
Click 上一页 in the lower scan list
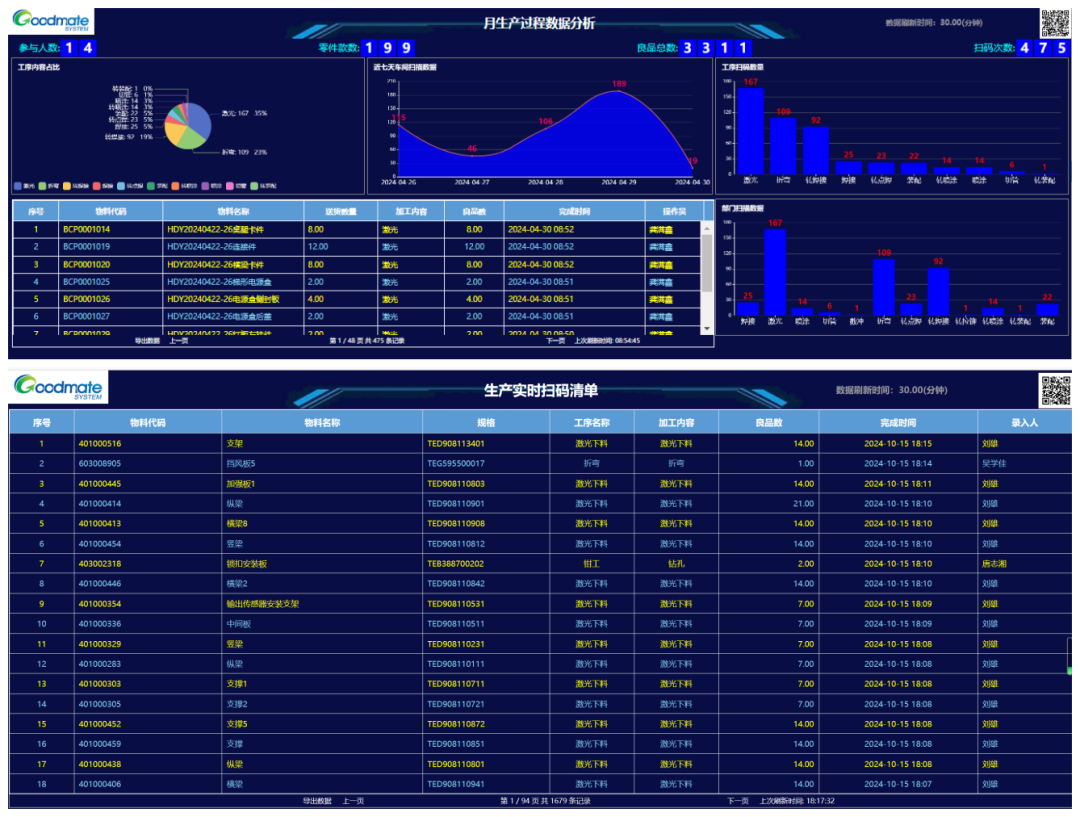(352, 801)
